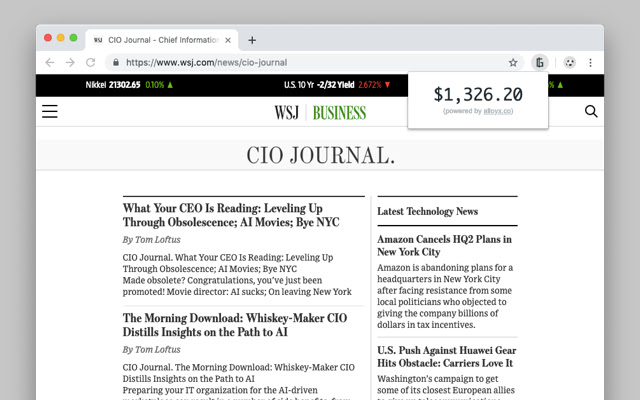Click the CIO JOURNAL. page heading

pos(320,156)
